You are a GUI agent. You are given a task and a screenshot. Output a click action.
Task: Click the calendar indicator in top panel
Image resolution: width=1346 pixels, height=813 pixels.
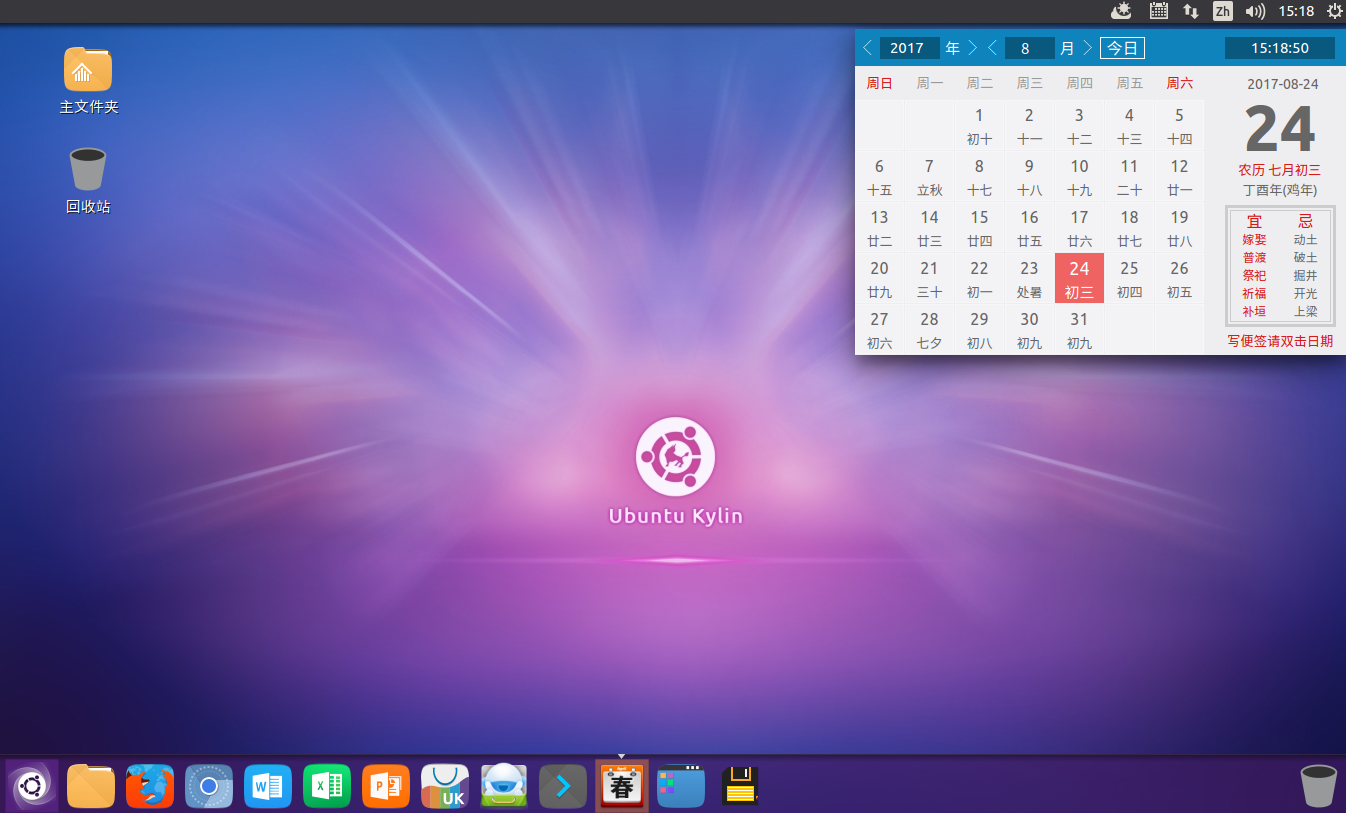(1159, 11)
